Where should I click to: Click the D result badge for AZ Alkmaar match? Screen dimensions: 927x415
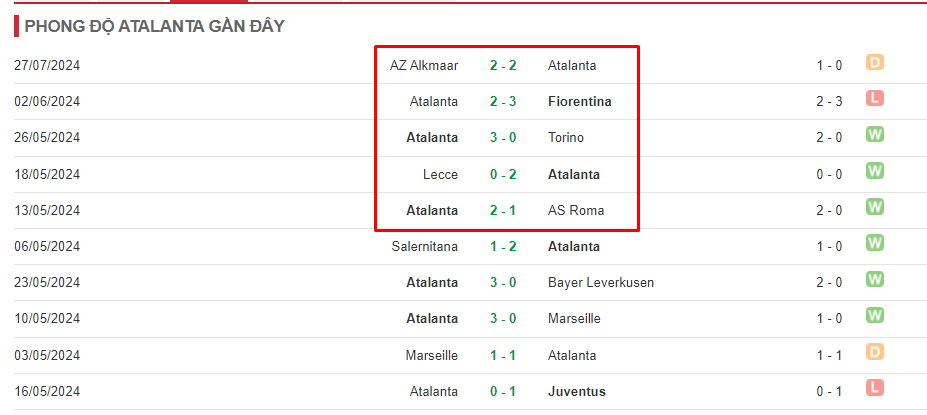tap(874, 63)
